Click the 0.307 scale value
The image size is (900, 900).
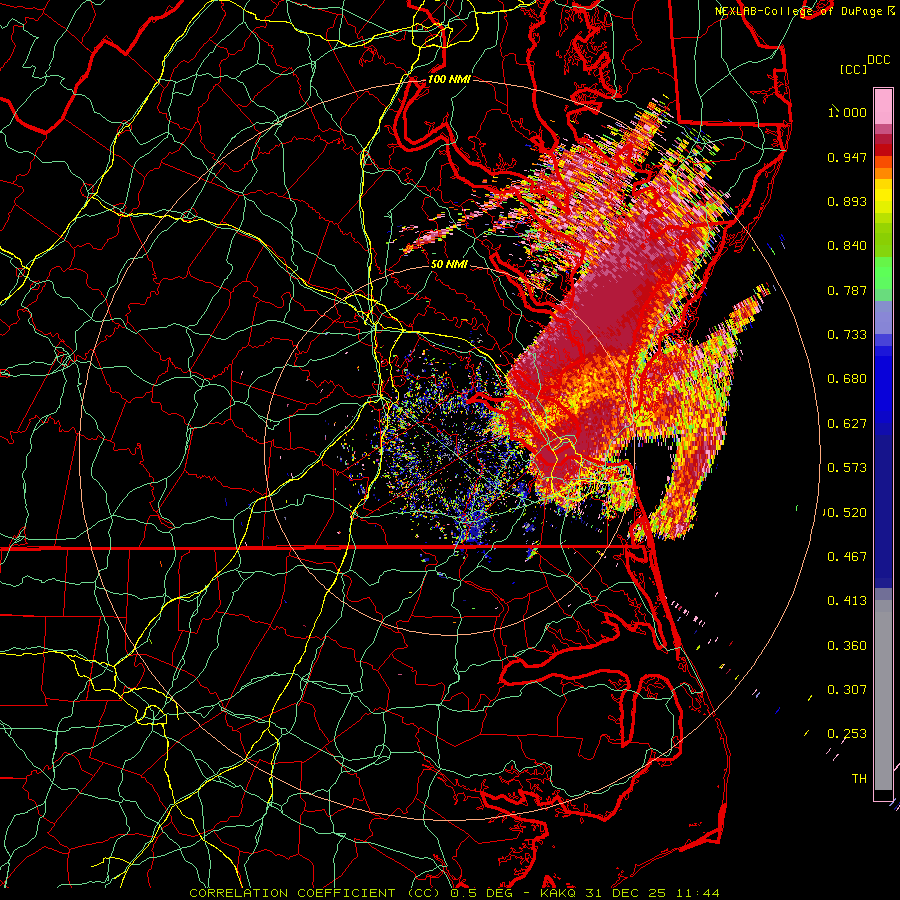coord(847,690)
